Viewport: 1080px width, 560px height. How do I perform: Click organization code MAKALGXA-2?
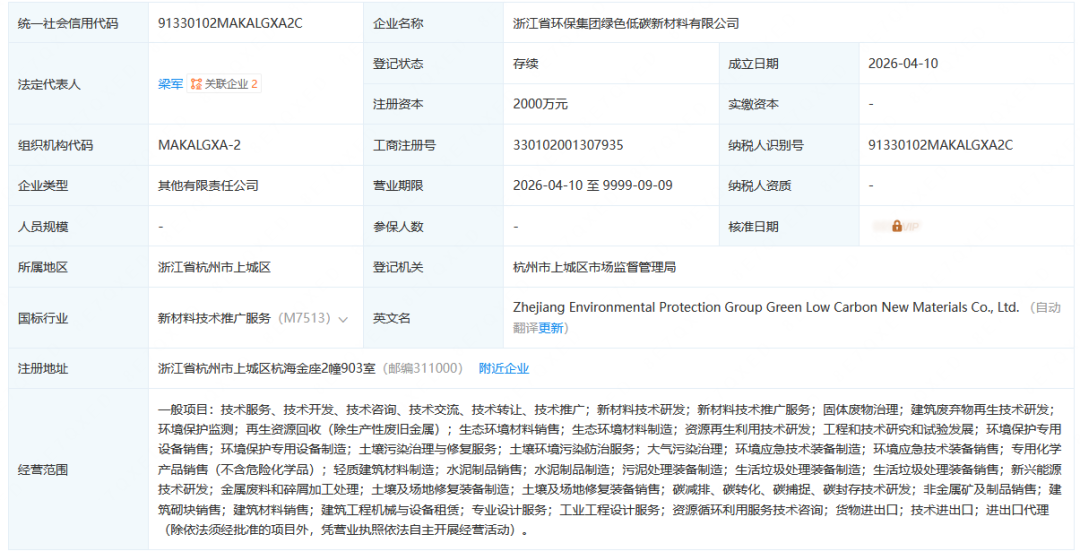click(199, 145)
